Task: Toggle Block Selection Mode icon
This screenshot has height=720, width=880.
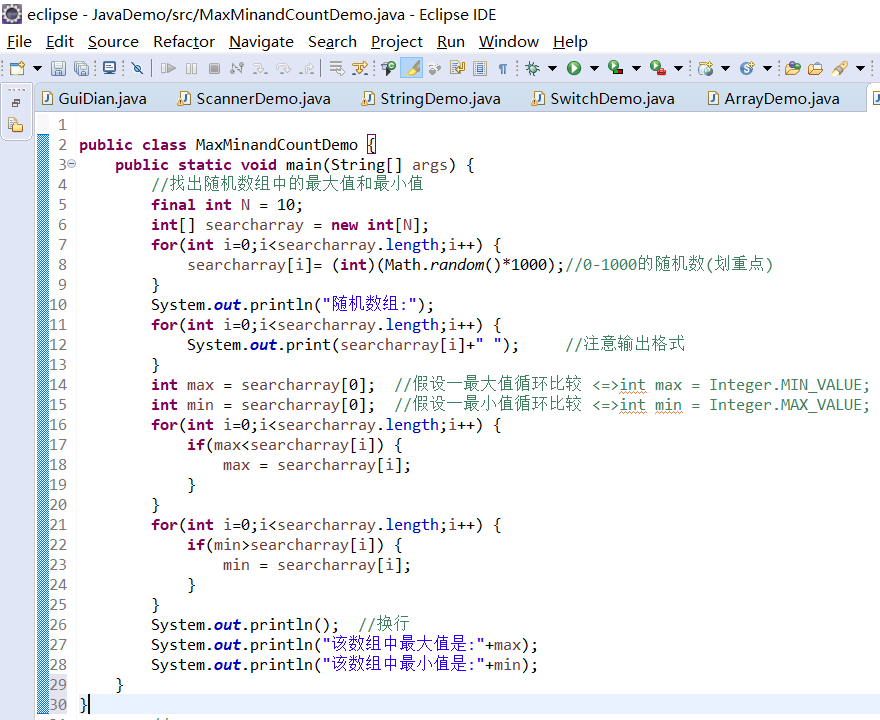Action: click(480, 68)
